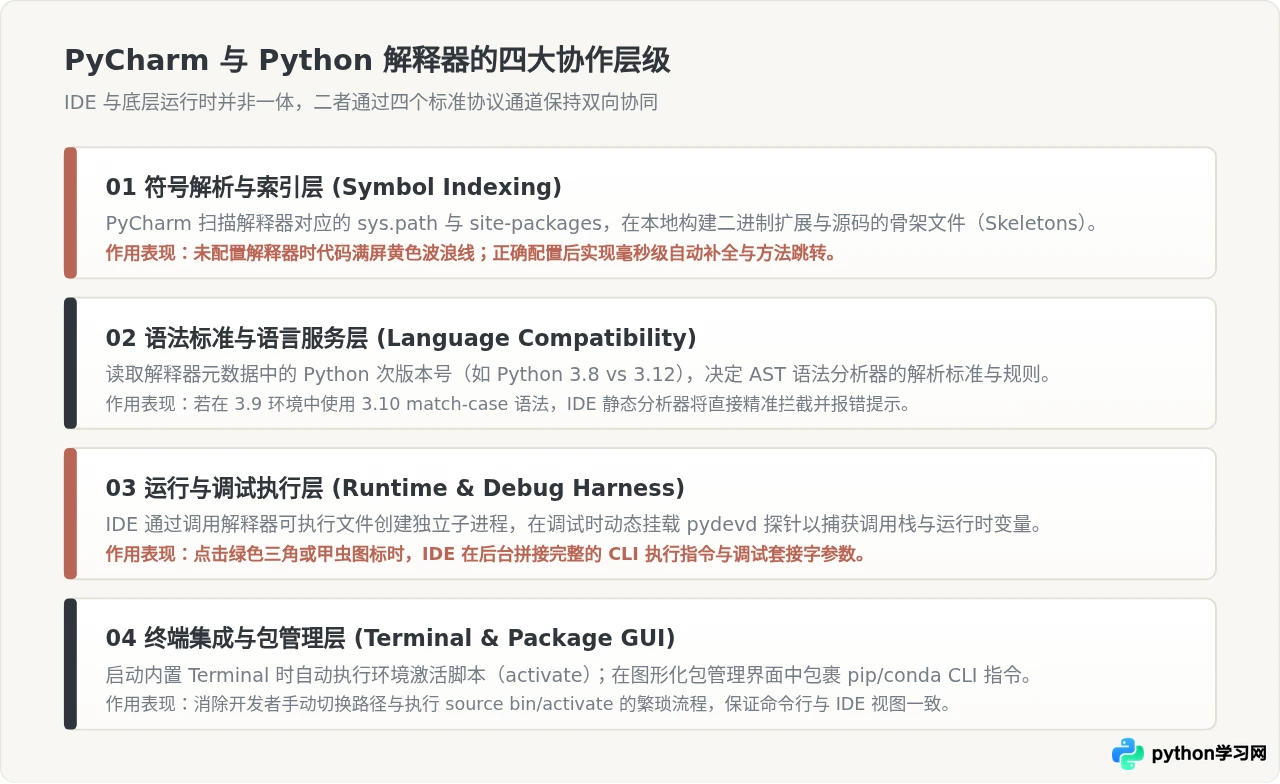Click the heading "04 终端集成与包管理层 (Terminal & Package GUI)"

[391, 638]
